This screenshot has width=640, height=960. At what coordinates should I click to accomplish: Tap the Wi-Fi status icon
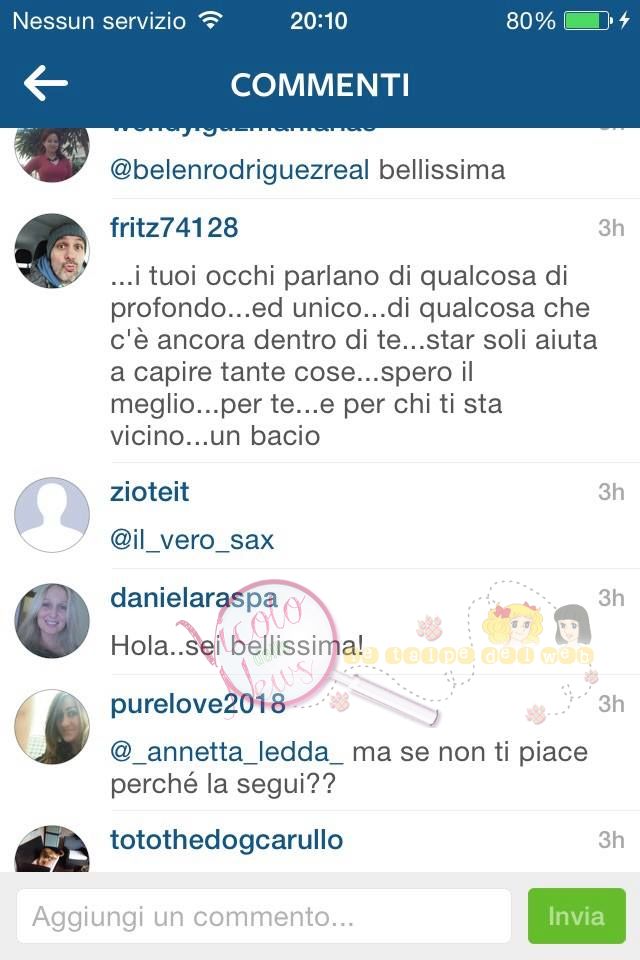coord(211,20)
